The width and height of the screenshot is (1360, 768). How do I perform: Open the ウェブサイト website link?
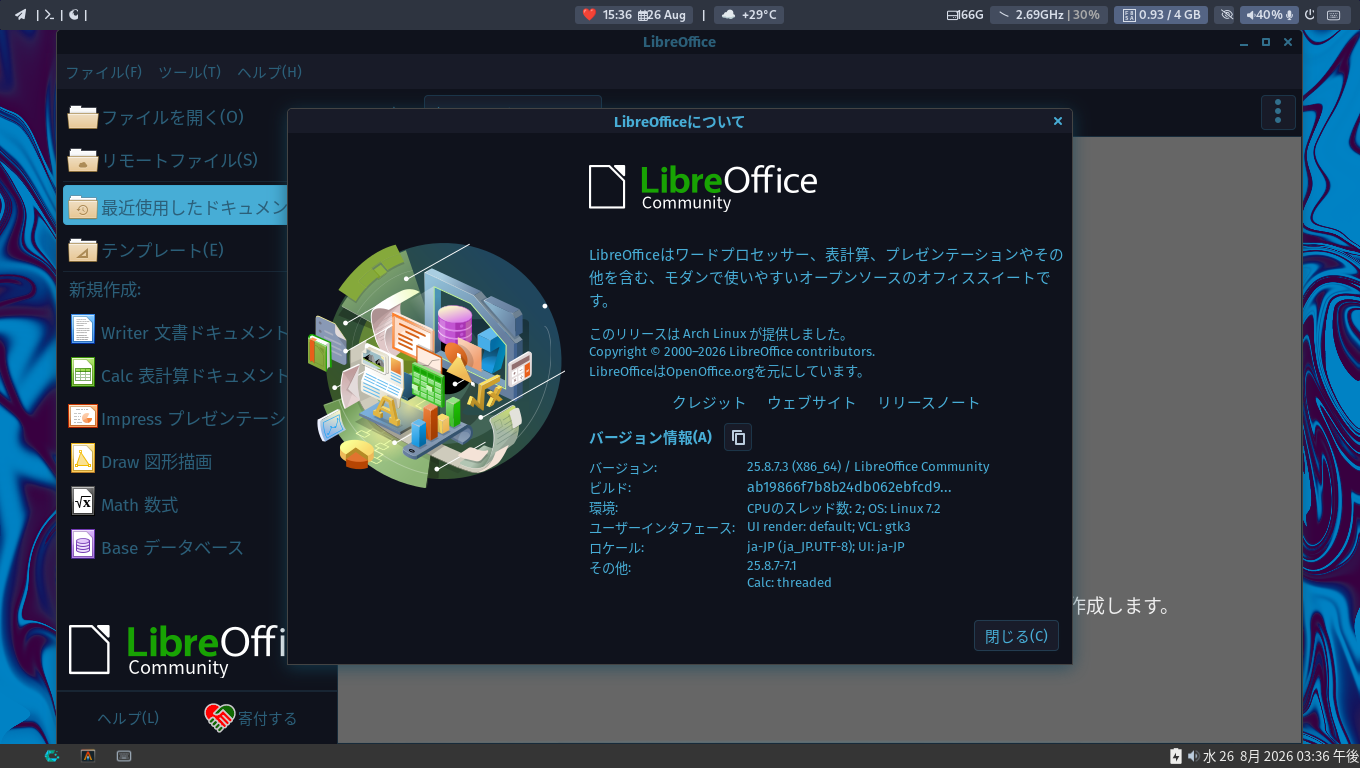pos(812,402)
